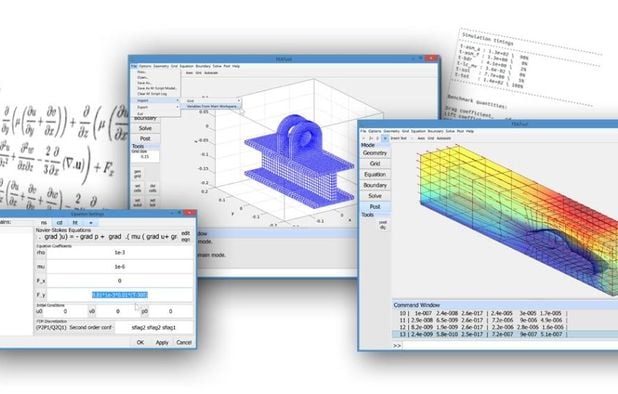
Task: Select the highlighted toolbar icon left of Insert Text
Action: [x=385, y=138]
